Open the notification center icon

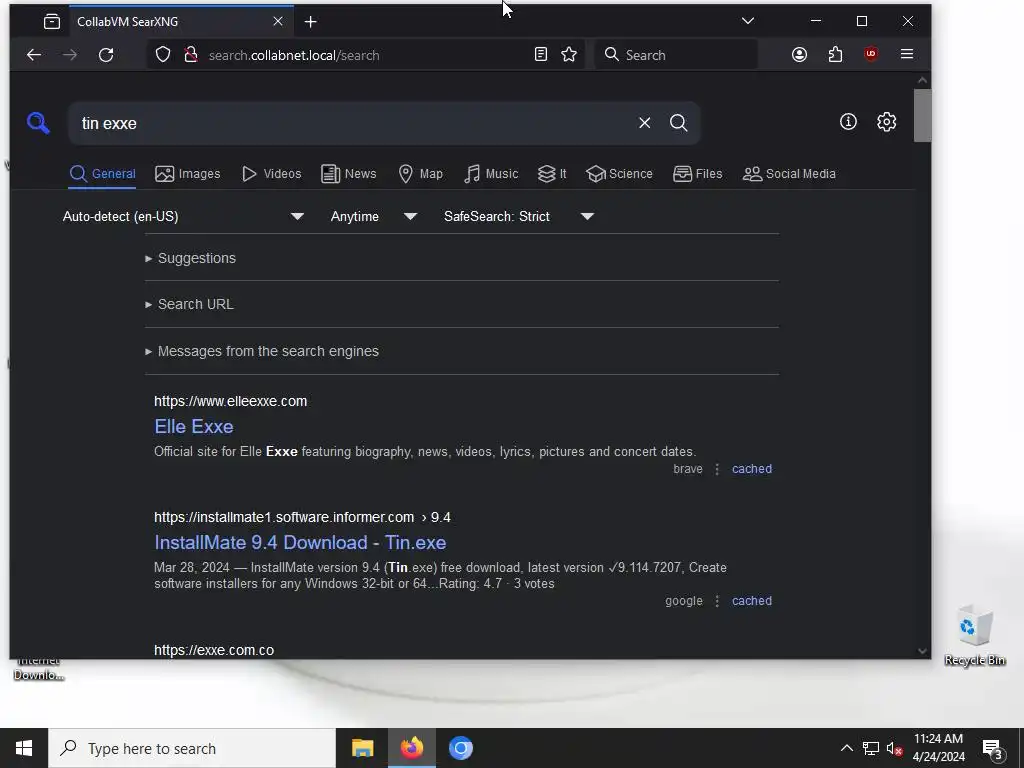pos(993,749)
